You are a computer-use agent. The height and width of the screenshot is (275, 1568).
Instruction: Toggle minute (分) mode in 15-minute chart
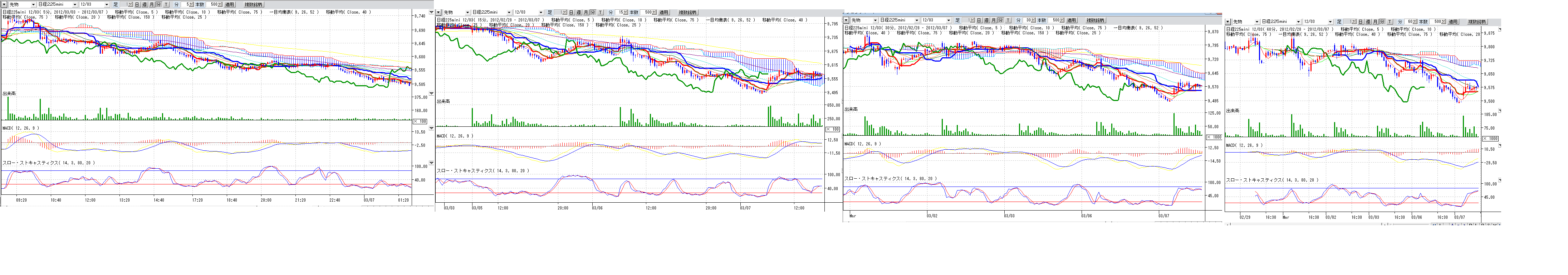[x=593, y=12]
